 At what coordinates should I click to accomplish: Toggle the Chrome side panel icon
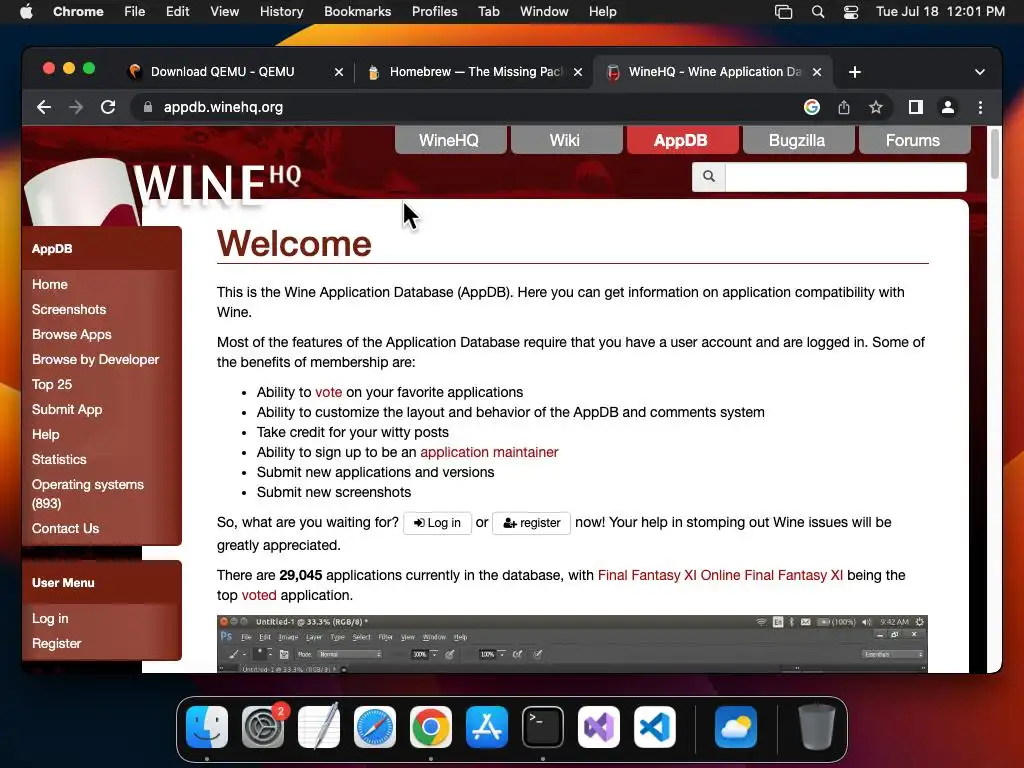[916, 107]
